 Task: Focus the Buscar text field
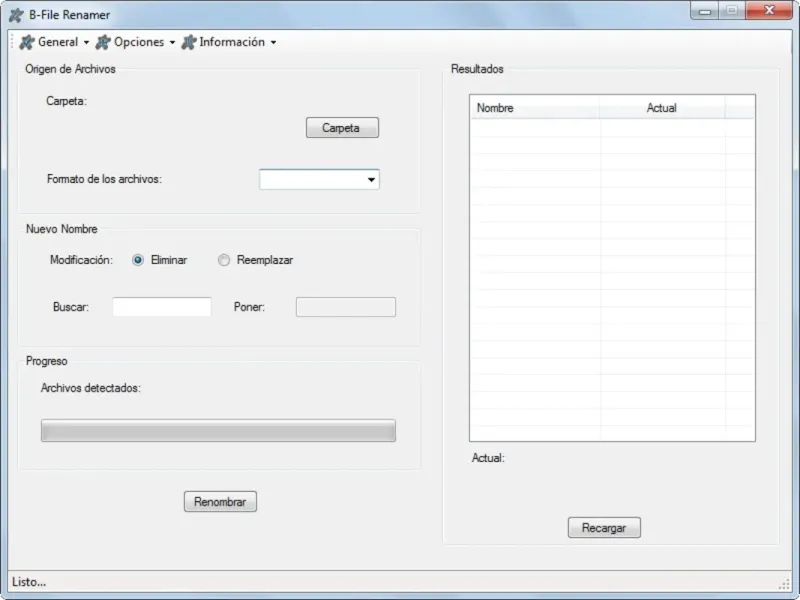pos(162,307)
